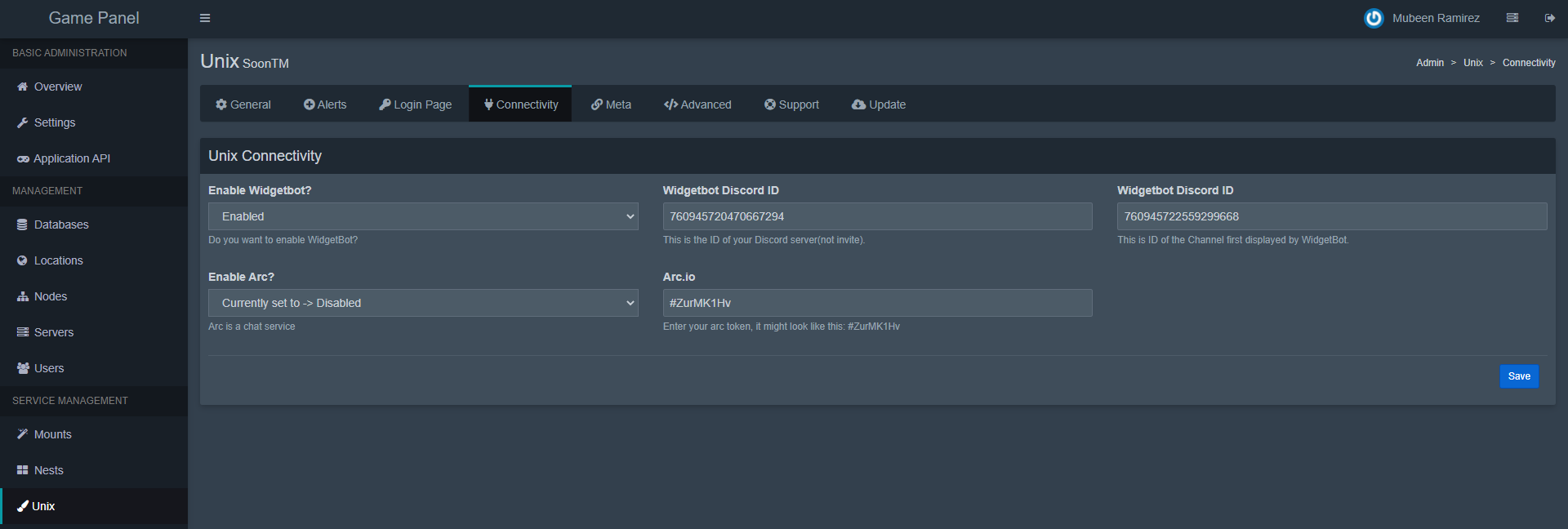This screenshot has height=529, width=1568.
Task: Click the Admin breadcrumb link
Action: point(1429,63)
